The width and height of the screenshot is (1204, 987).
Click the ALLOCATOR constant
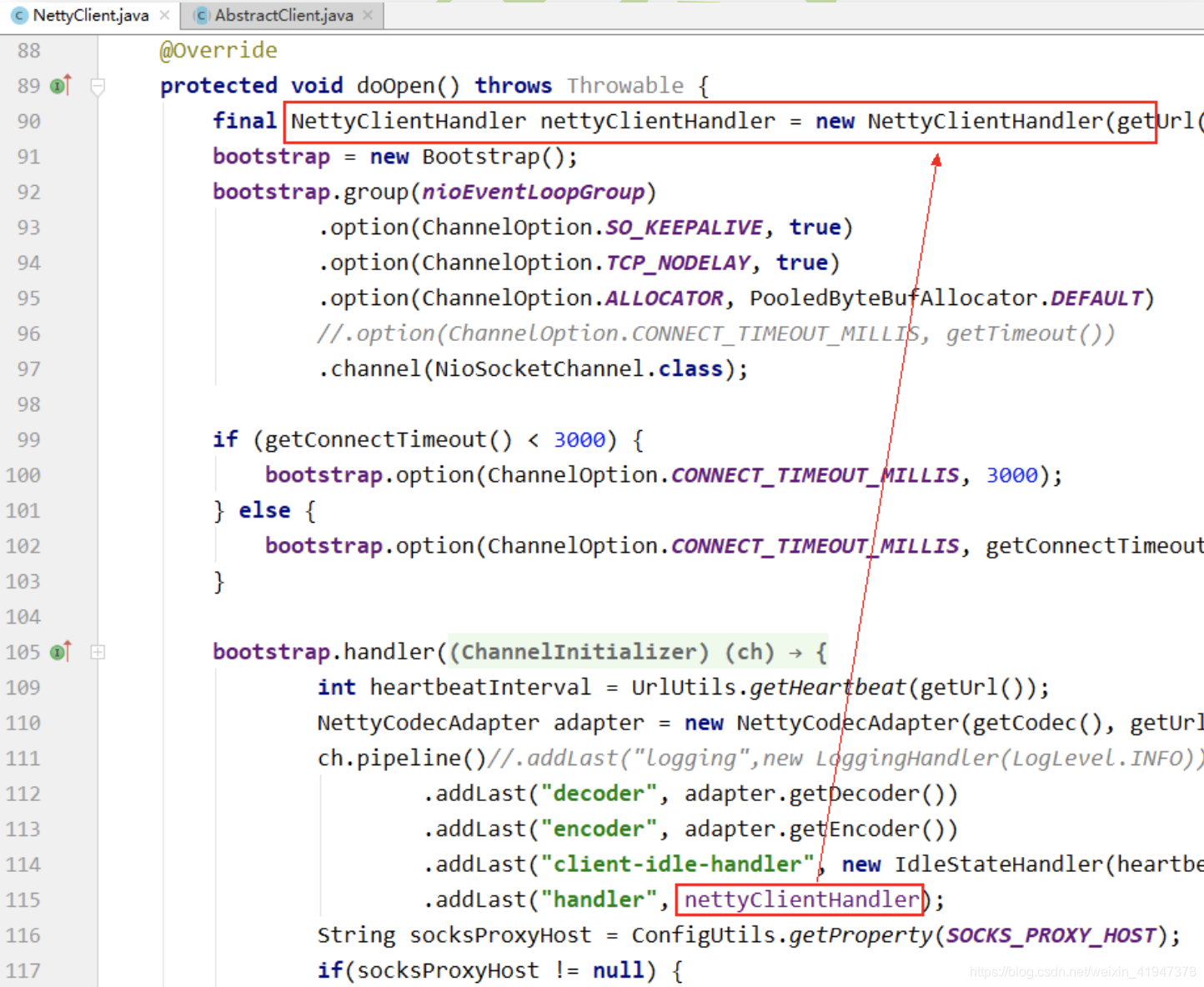tap(664, 298)
